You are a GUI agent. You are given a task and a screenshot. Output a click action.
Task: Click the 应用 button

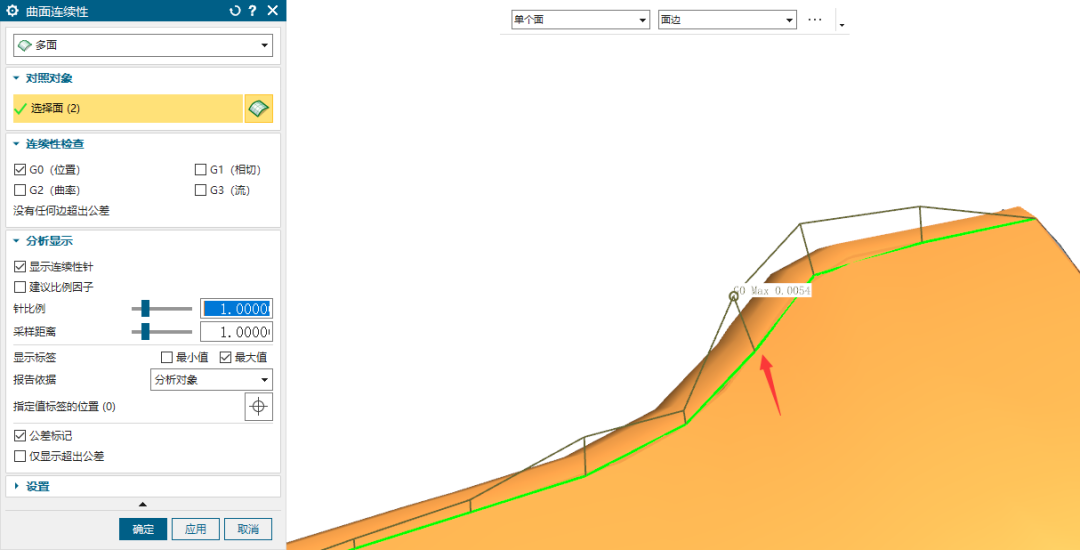195,529
